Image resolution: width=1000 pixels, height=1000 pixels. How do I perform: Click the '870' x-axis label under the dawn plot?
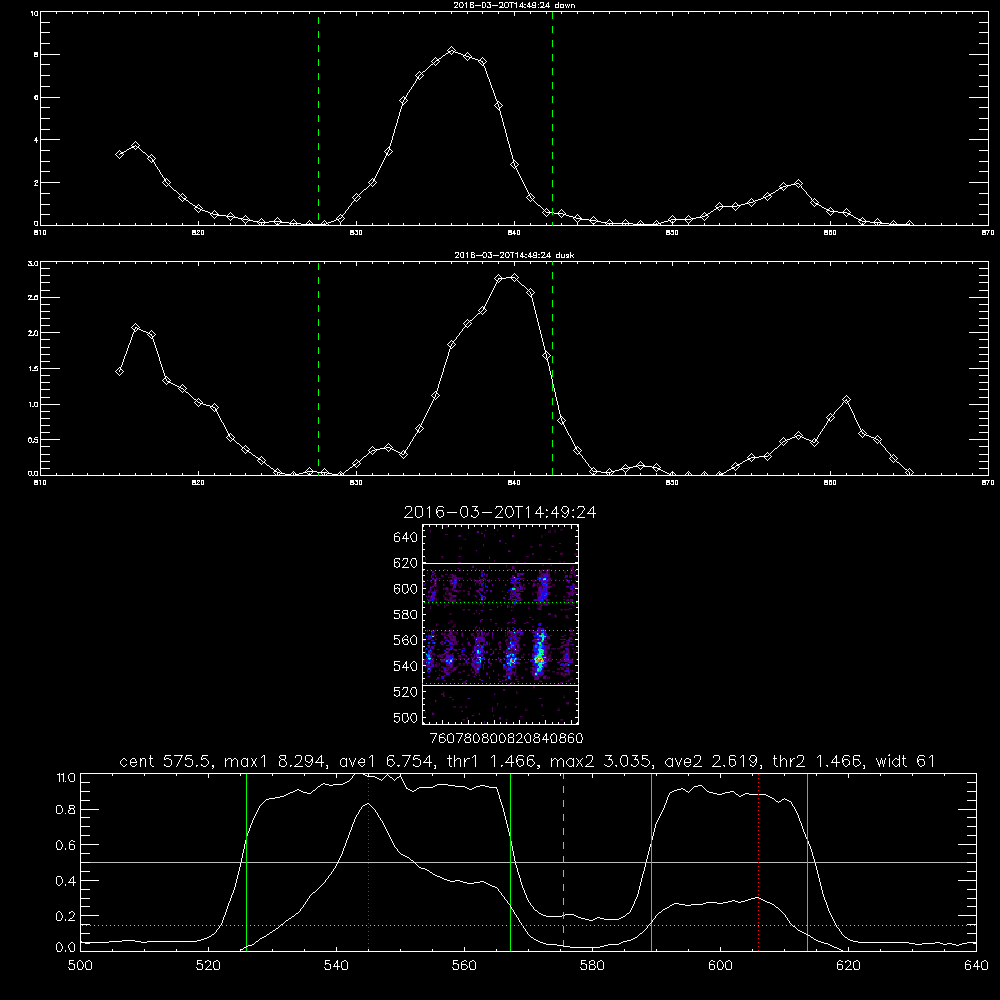click(x=987, y=233)
